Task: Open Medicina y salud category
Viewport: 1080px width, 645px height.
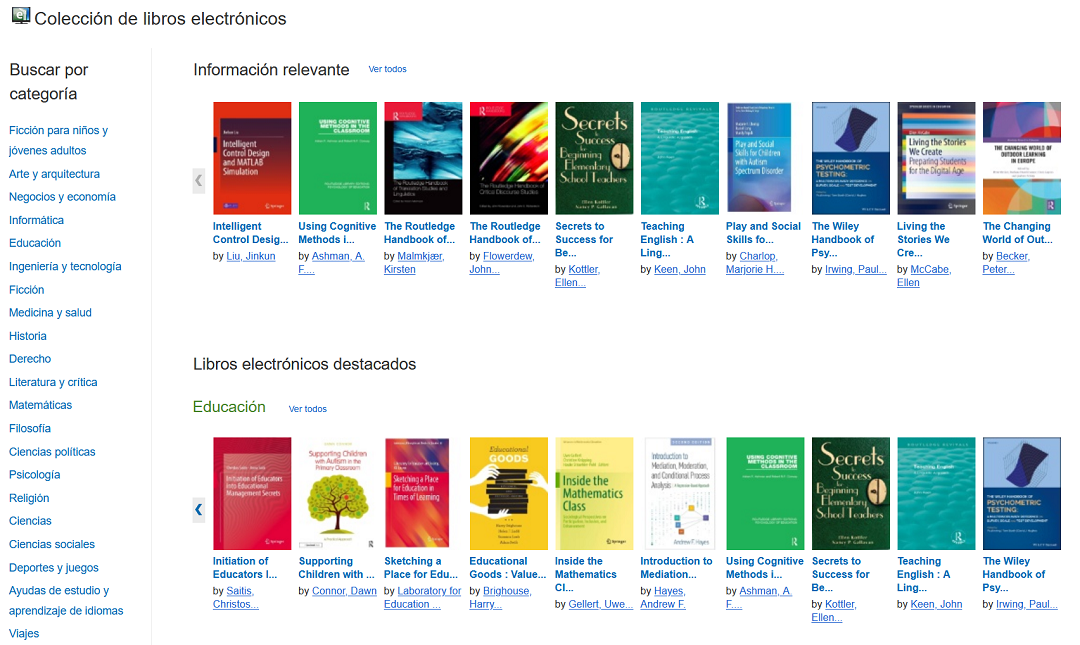Action: 50,312
